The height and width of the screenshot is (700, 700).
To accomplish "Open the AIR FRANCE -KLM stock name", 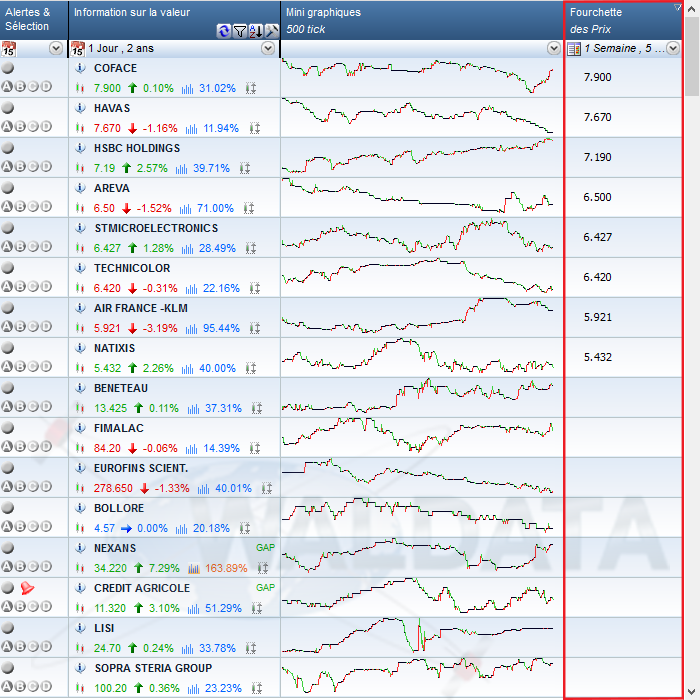I will [x=141, y=308].
